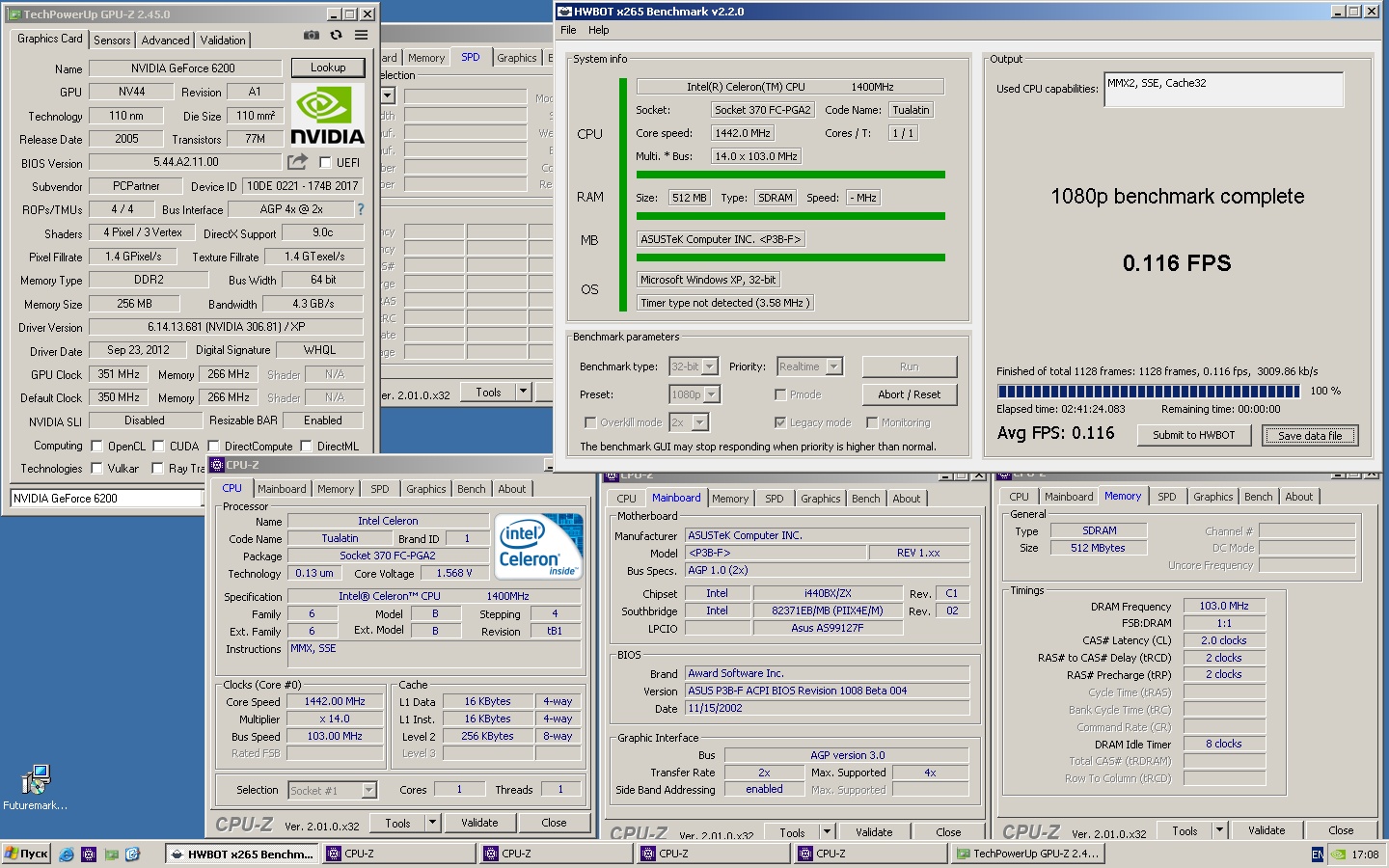Switch to the Validation tab in GPU-Z
The image size is (1389, 868).
pos(223,41)
